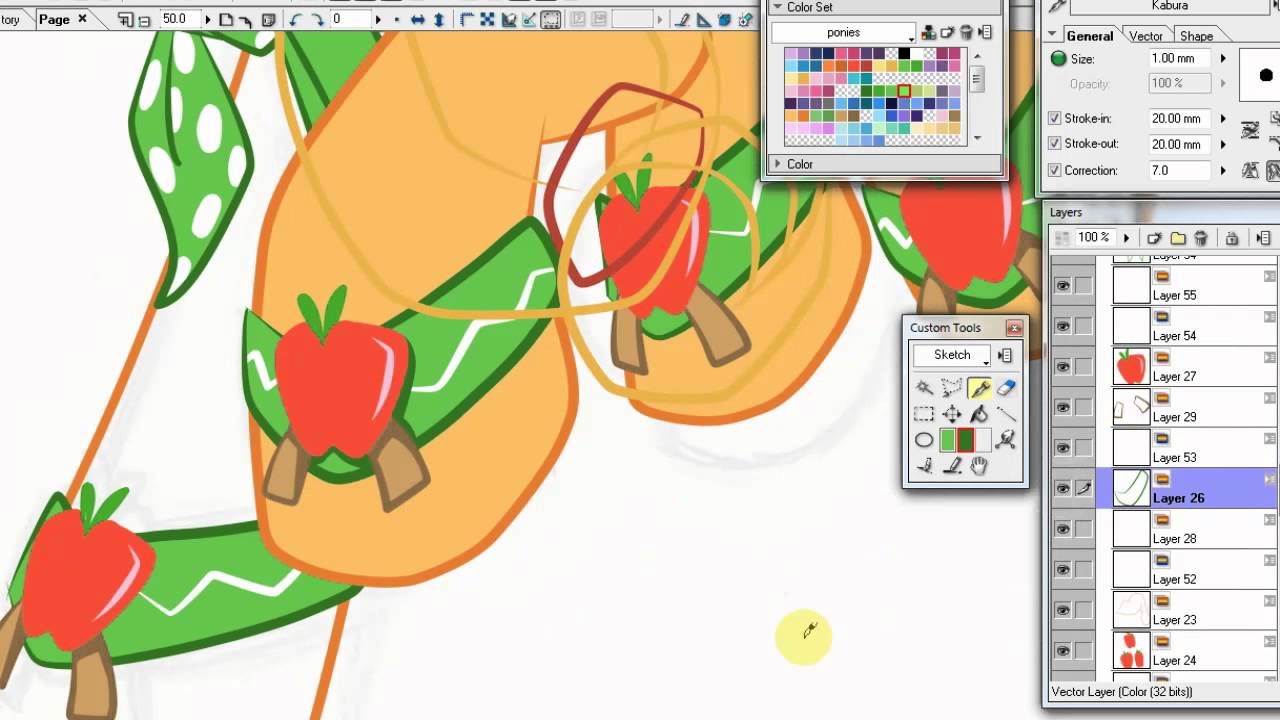Image resolution: width=1280 pixels, height=720 pixels.
Task: Switch to the Vector tab
Action: (1146, 36)
